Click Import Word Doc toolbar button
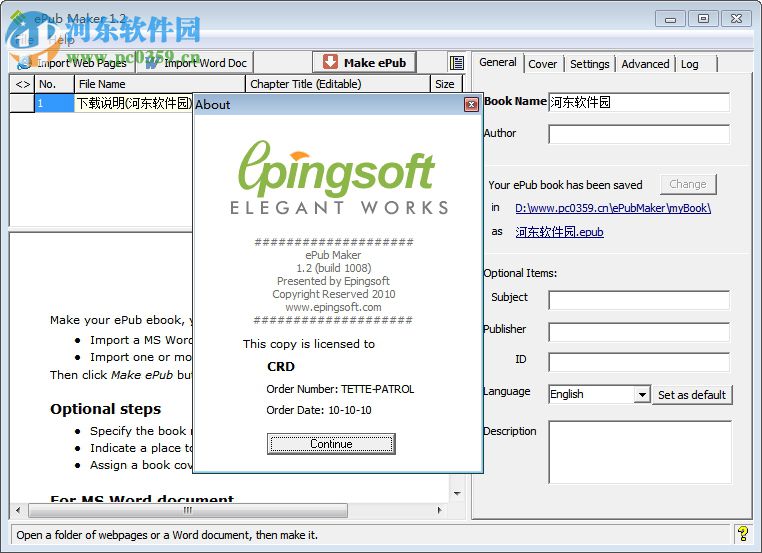 (x=195, y=63)
